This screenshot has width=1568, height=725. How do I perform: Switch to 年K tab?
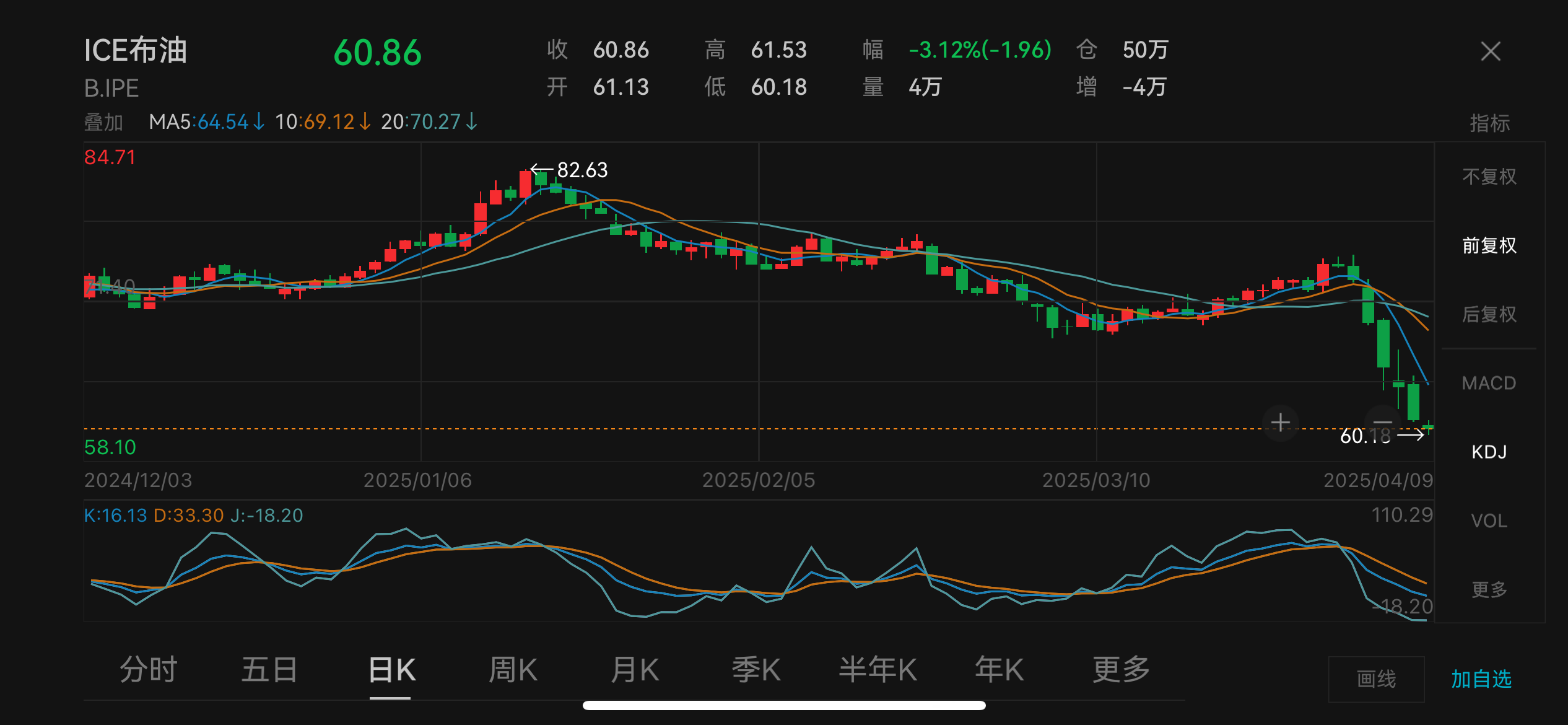coord(999,670)
